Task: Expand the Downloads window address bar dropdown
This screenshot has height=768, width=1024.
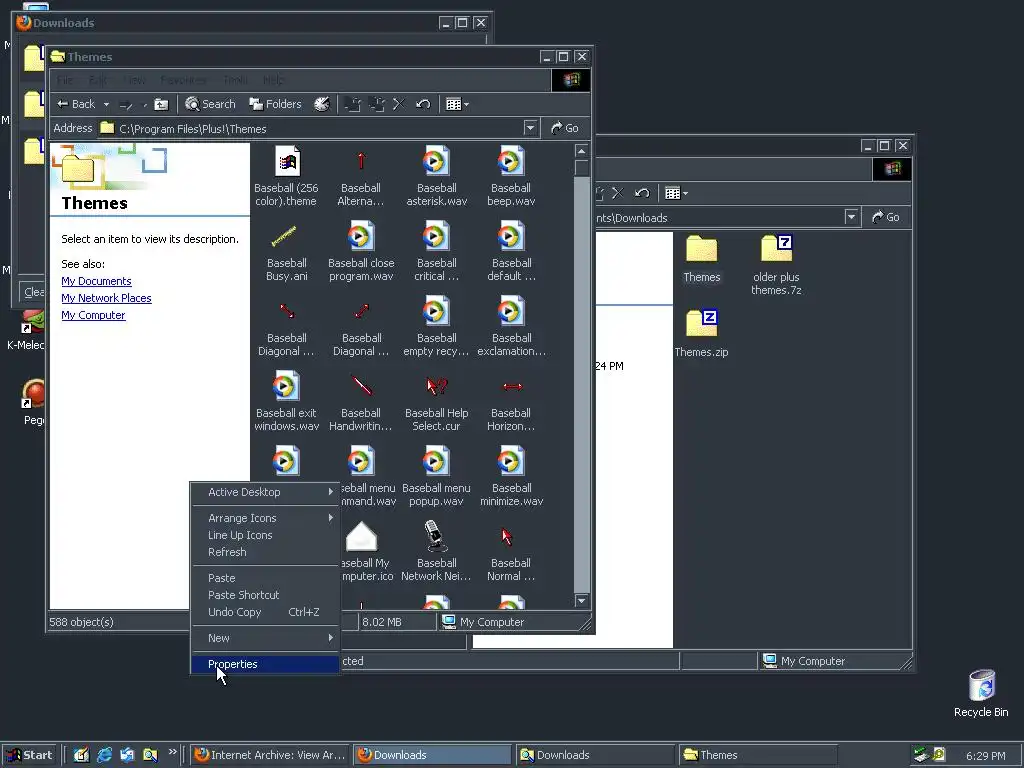Action: [x=851, y=217]
